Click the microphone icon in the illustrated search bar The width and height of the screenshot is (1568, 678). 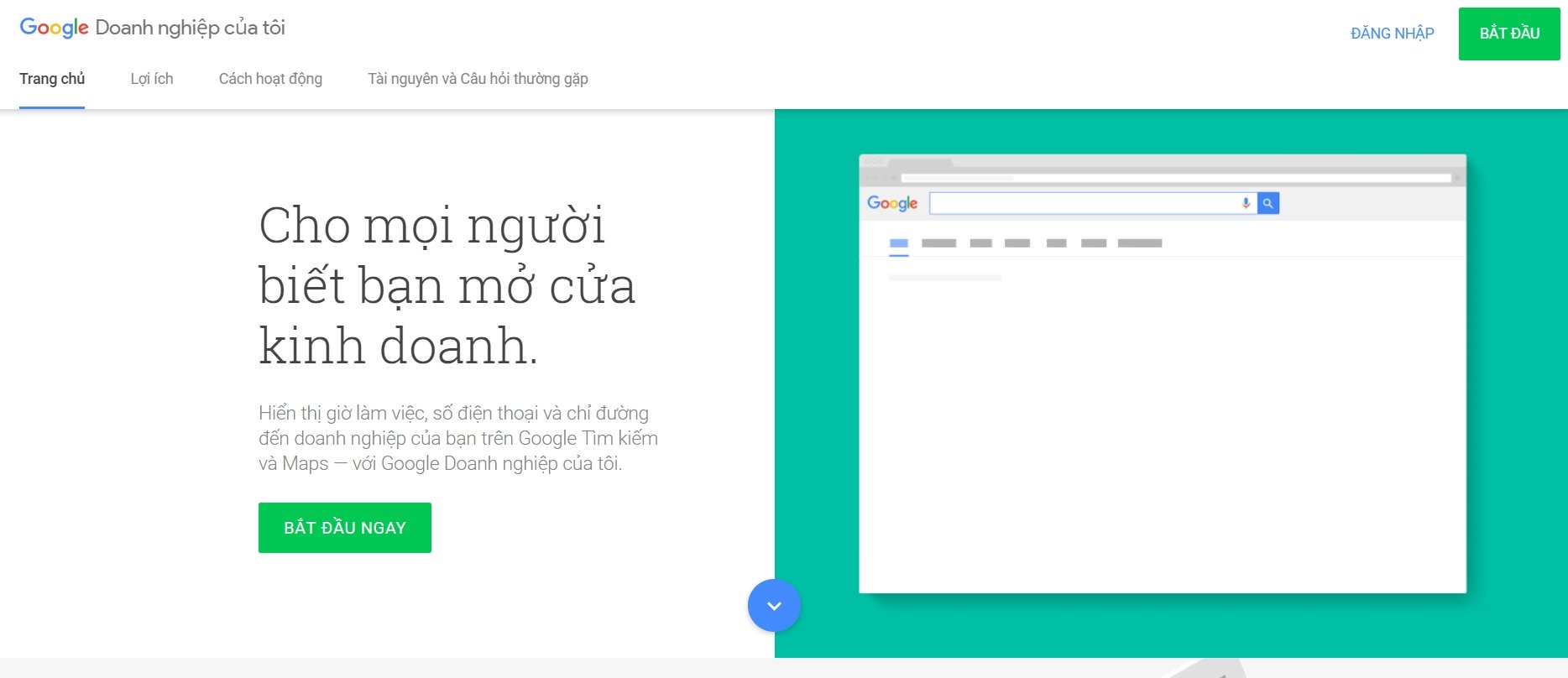(1246, 203)
